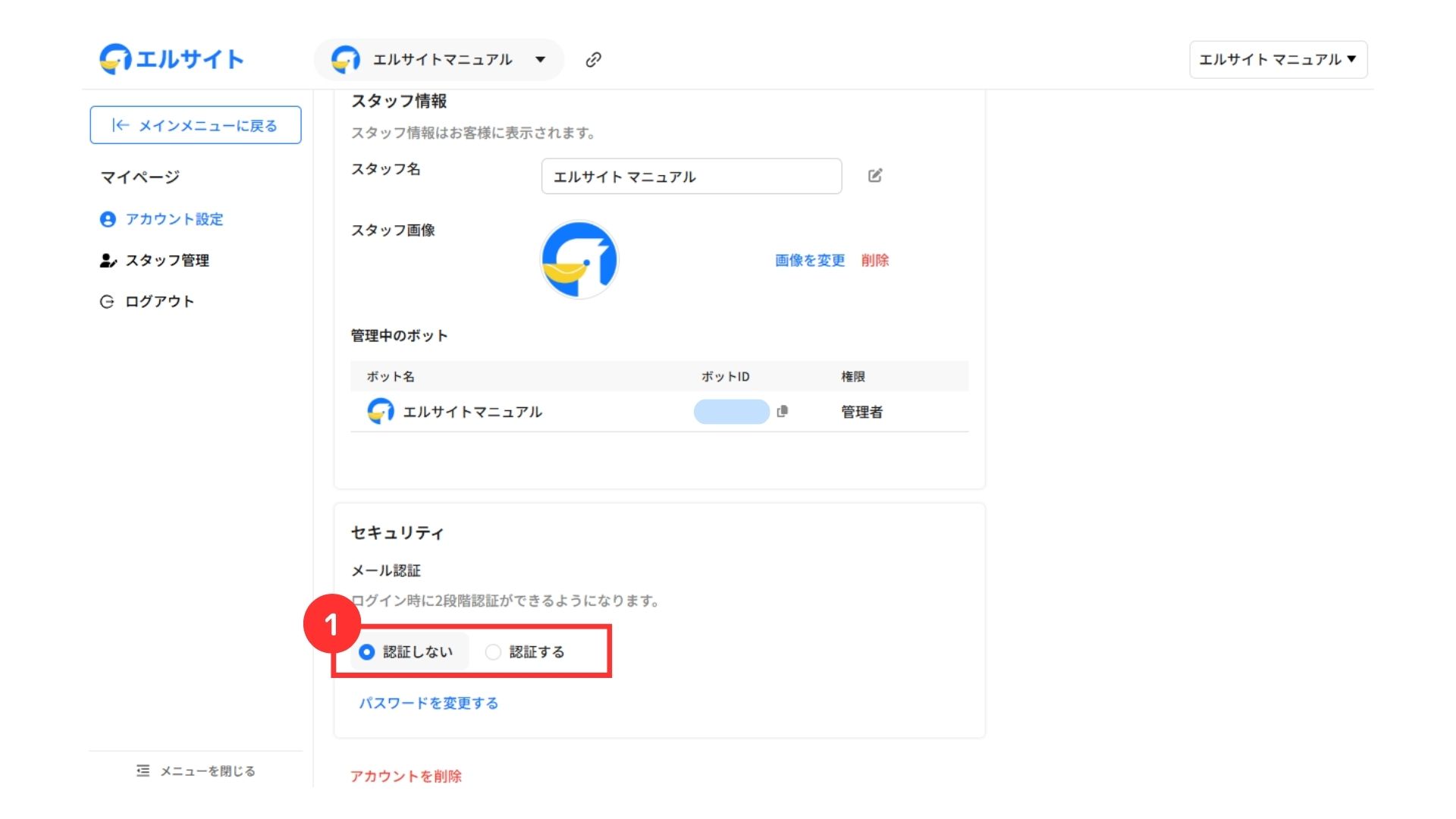
Task: Click the staff name input field
Action: point(691,177)
